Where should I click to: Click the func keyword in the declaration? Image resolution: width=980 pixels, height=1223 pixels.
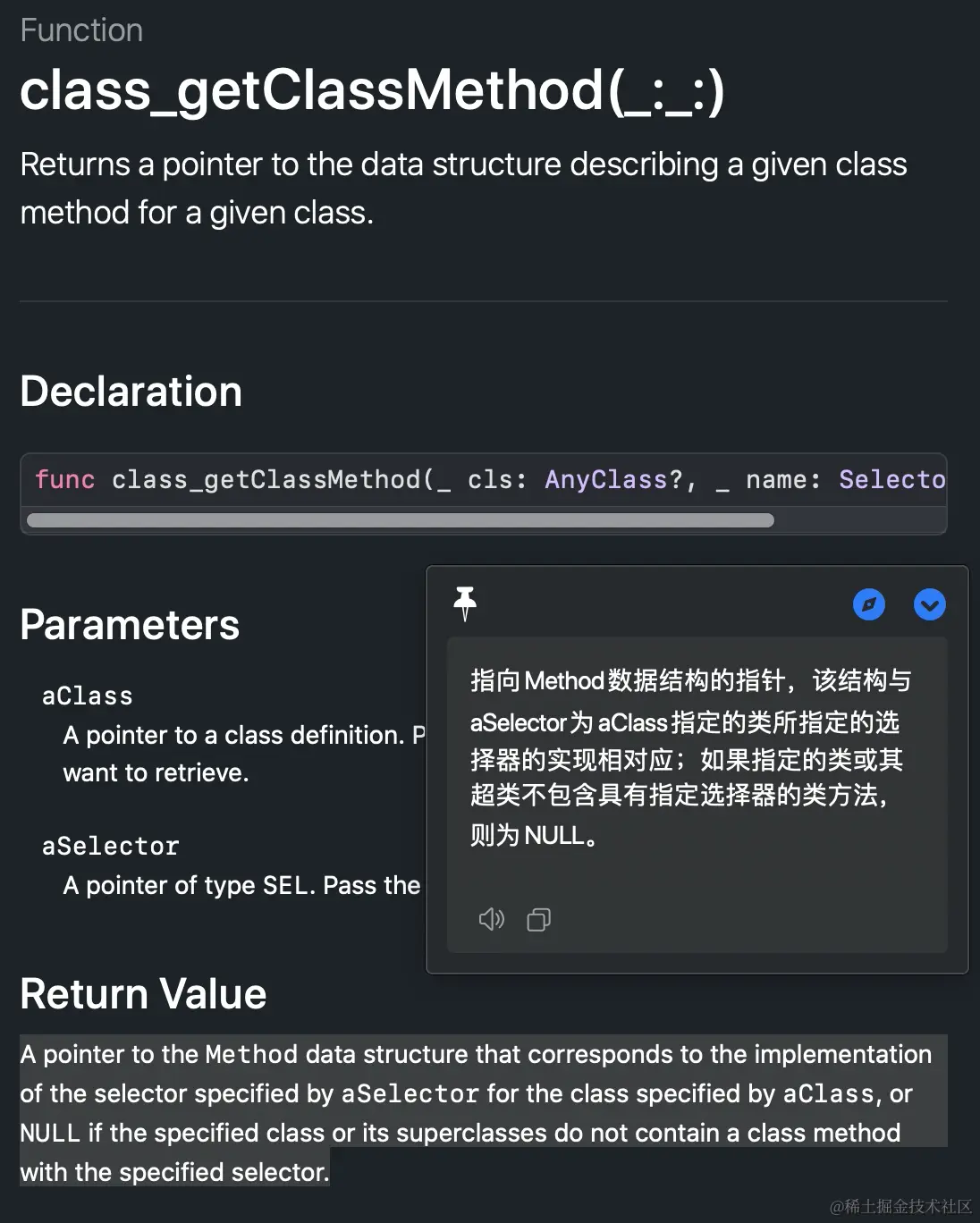[64, 480]
